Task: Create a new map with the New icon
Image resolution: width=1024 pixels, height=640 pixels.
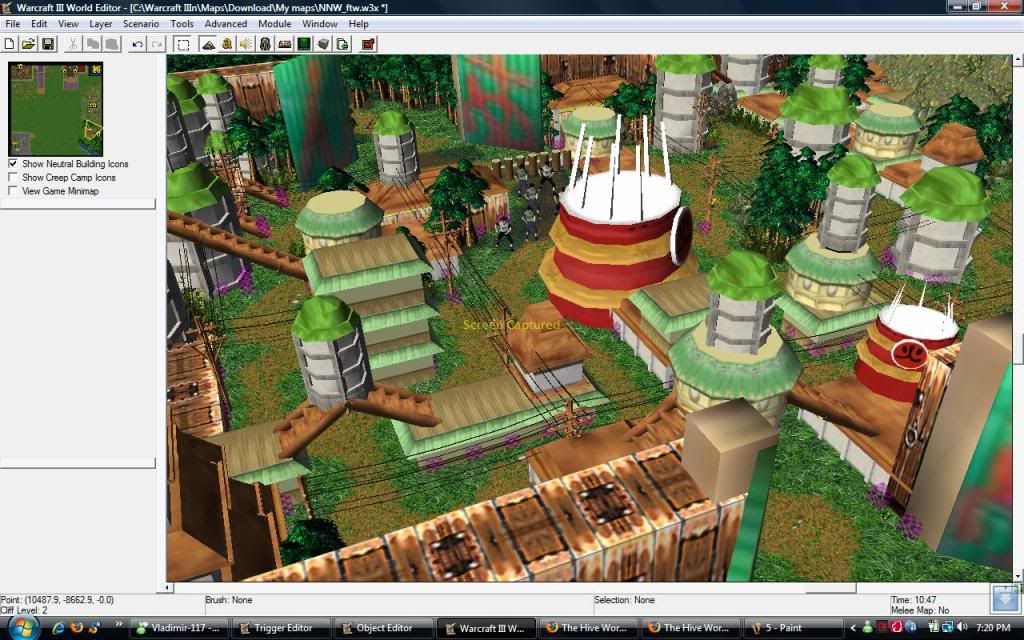Action: coord(10,44)
